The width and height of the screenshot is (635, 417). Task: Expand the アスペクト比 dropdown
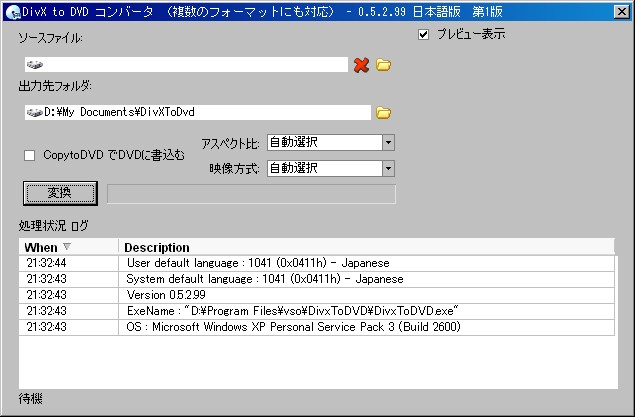(x=388, y=143)
